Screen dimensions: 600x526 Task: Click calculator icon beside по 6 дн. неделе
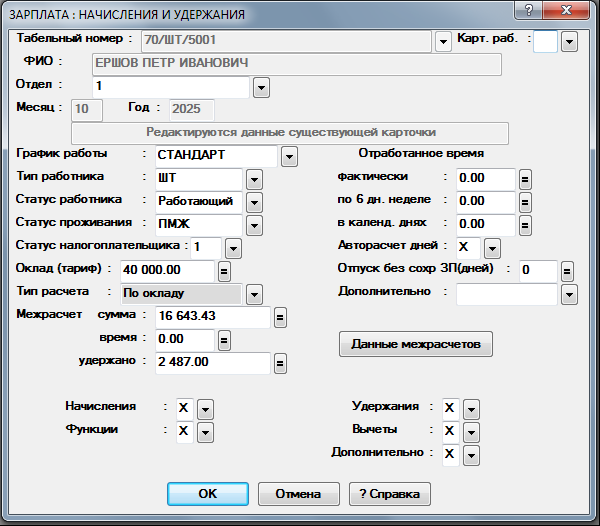[x=524, y=202]
